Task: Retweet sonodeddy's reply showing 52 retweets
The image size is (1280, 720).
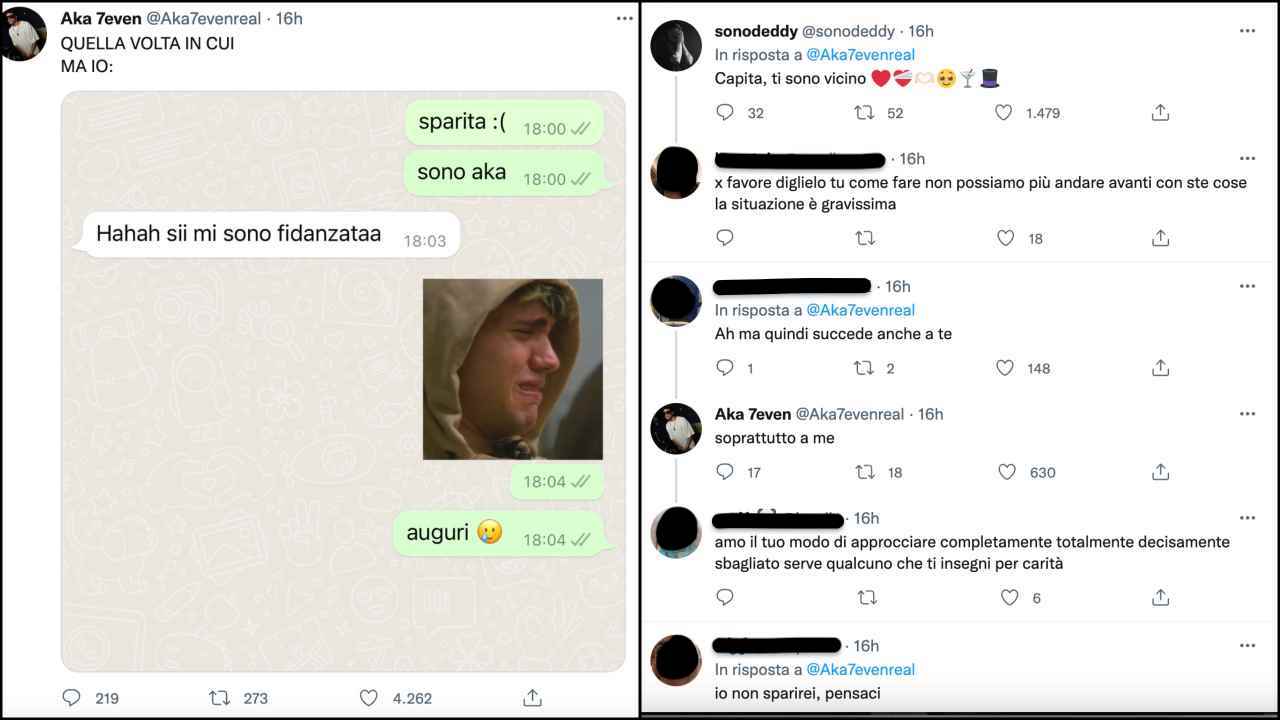Action: pos(864,113)
